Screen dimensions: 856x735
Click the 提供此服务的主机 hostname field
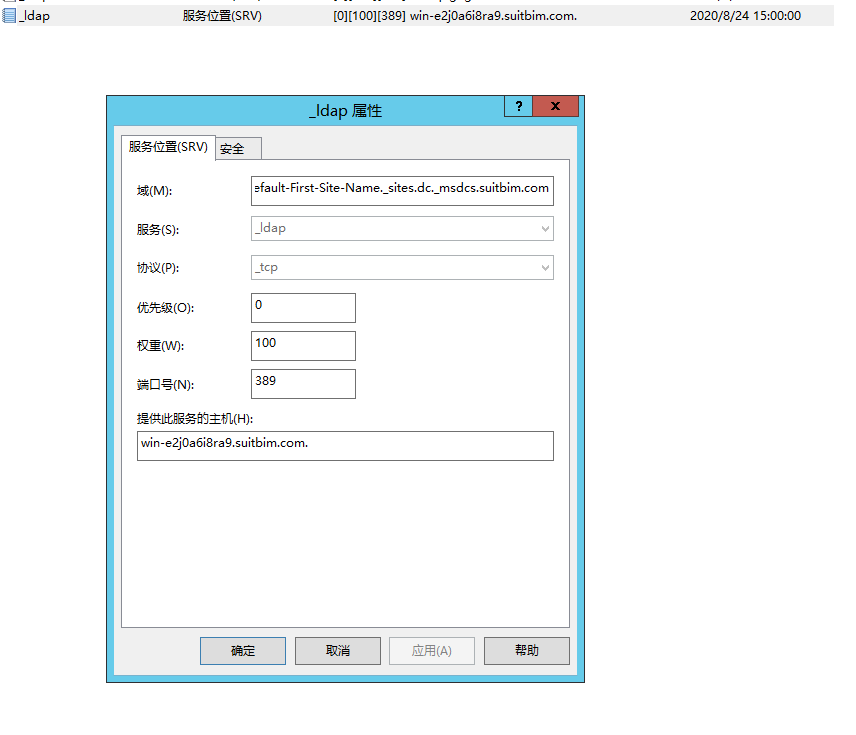pos(345,445)
